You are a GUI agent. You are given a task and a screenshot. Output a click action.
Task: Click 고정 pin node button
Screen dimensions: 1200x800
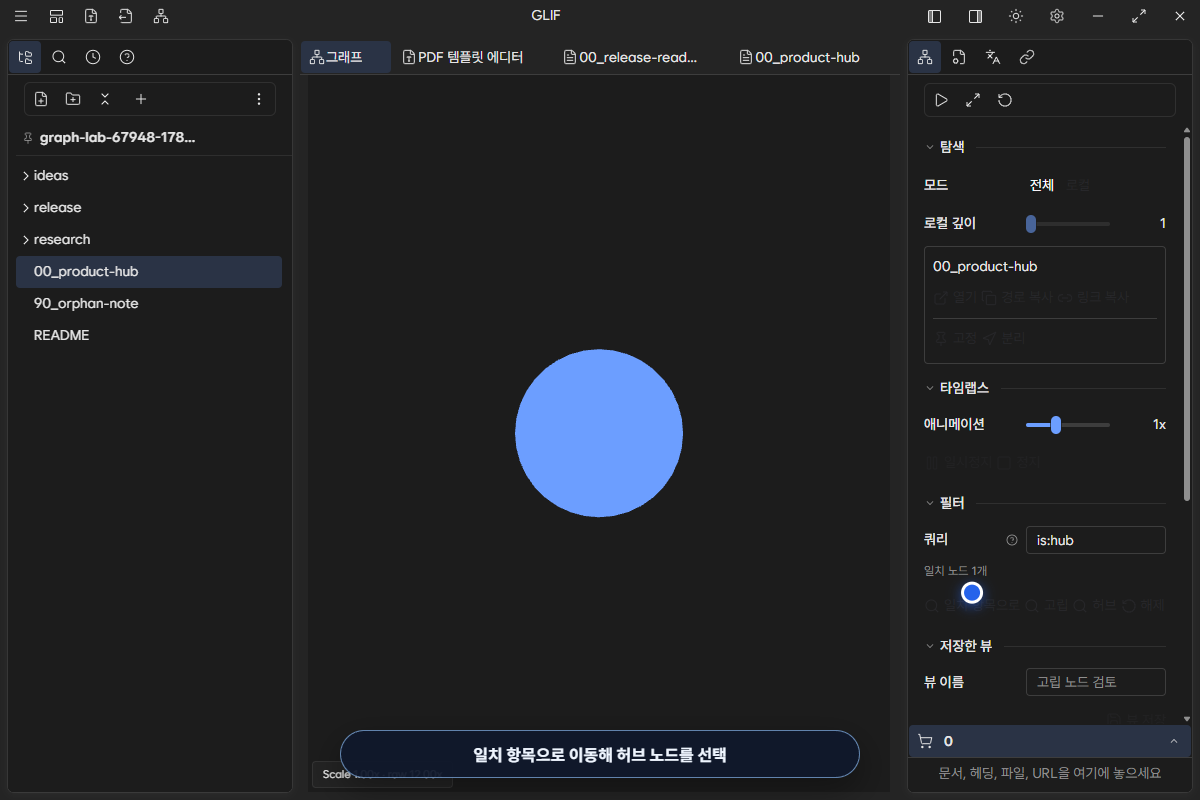pos(956,338)
